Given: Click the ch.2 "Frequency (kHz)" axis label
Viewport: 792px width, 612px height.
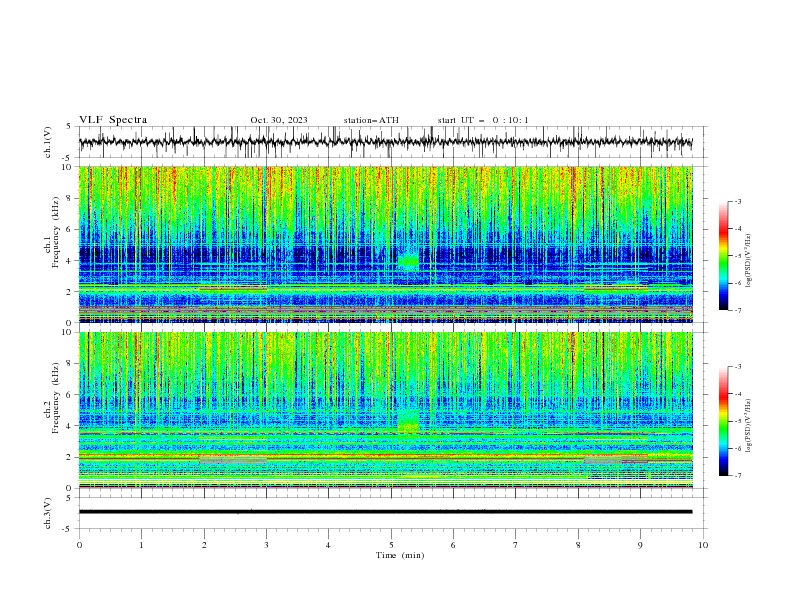Looking at the screenshot, I should (56, 397).
